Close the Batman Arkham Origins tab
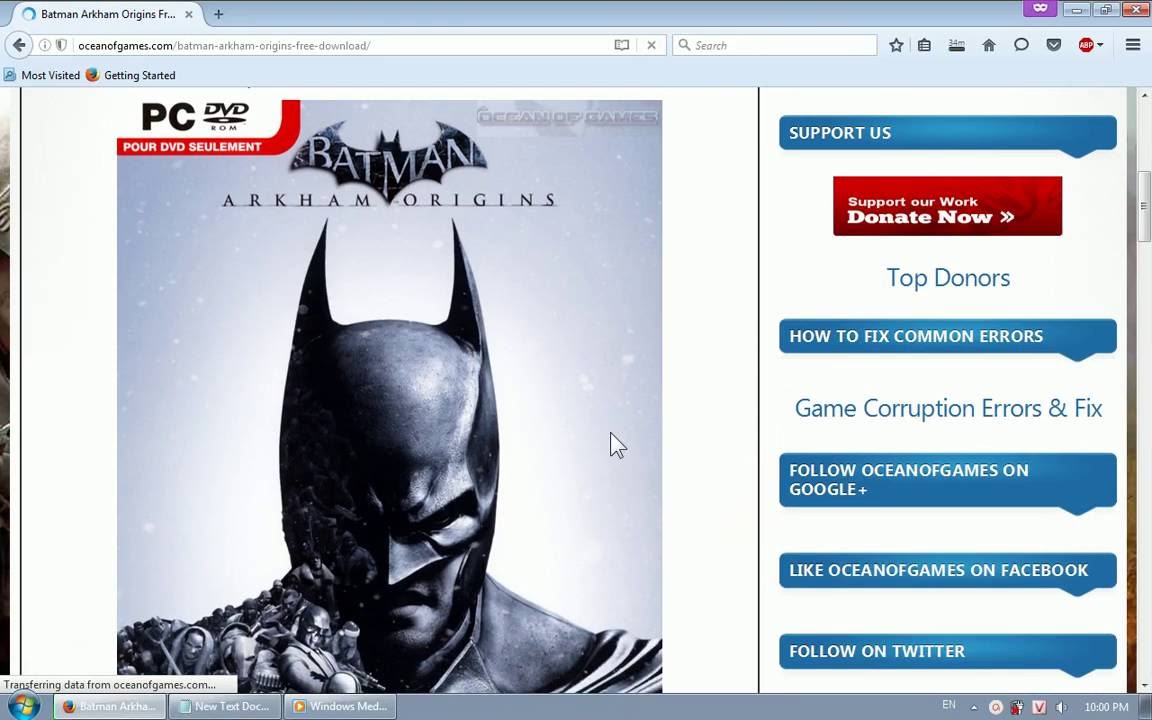Screen dimensions: 1152x720 coord(189,14)
